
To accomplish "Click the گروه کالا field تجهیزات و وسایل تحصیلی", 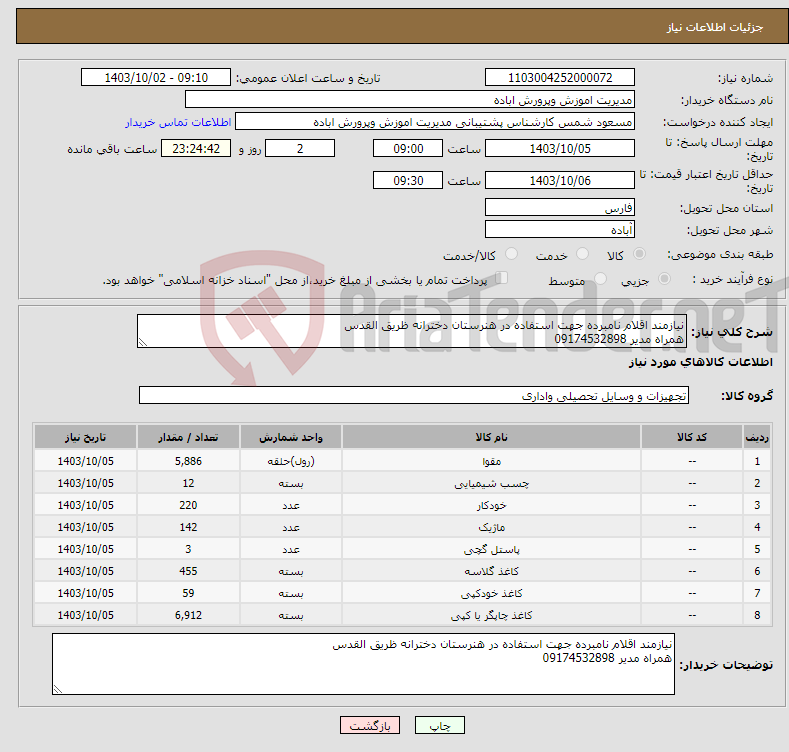I will pyautogui.click(x=414, y=396).
